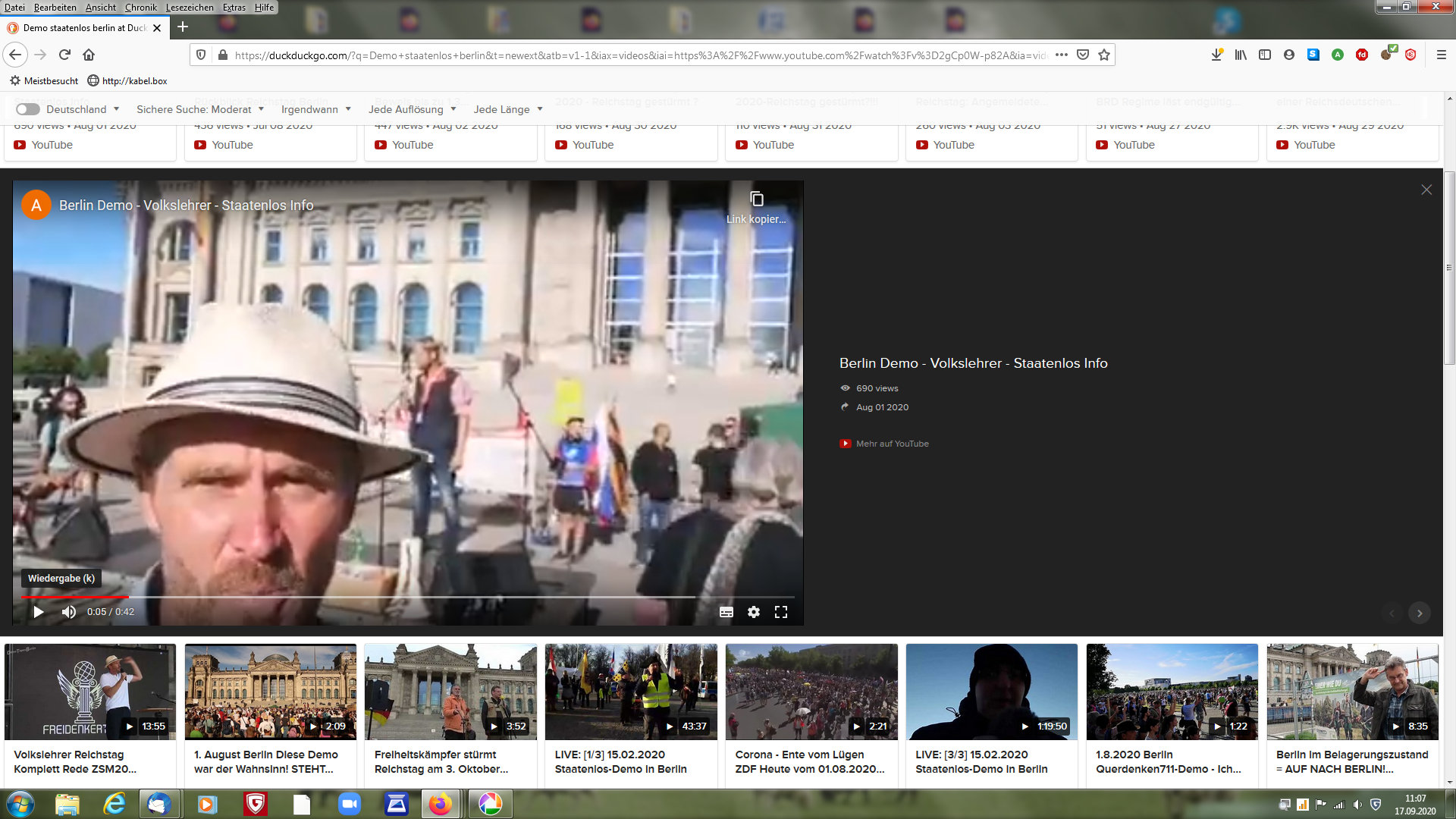The image size is (1456, 819).
Task: Open video settings gear icon
Action: (x=753, y=612)
